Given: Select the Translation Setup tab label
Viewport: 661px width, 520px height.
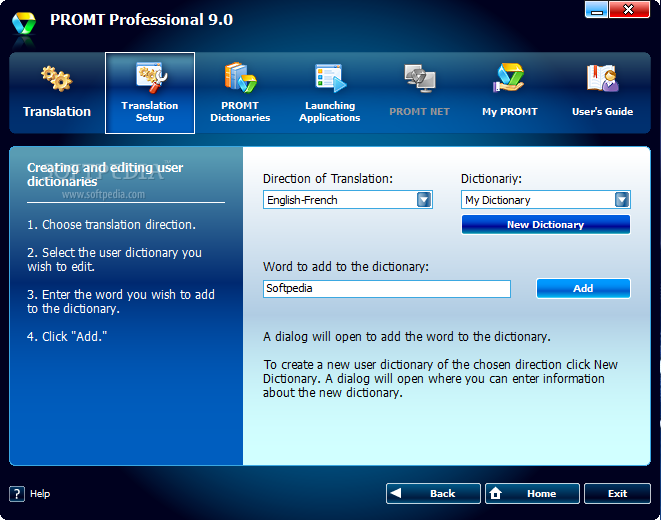Looking at the screenshot, I should pyautogui.click(x=150, y=111).
